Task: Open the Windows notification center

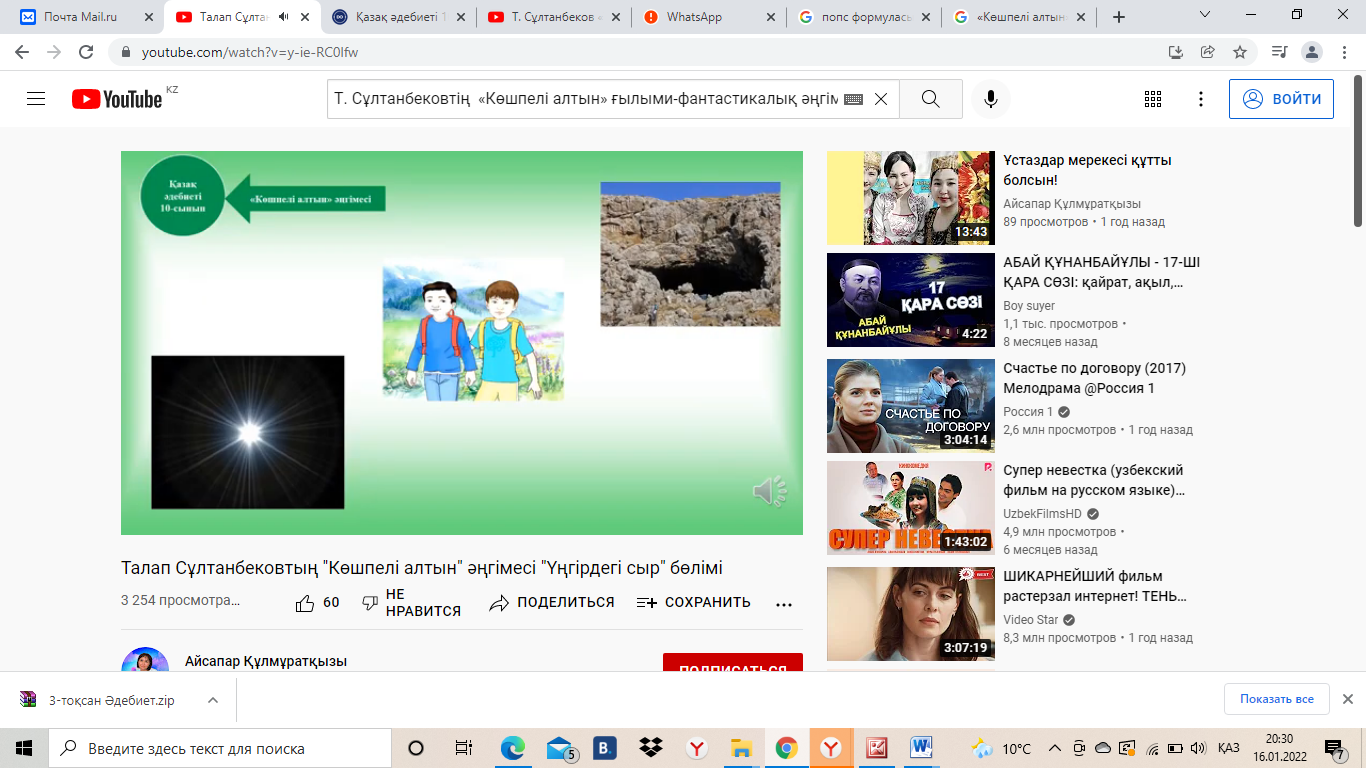Action: [1334, 748]
